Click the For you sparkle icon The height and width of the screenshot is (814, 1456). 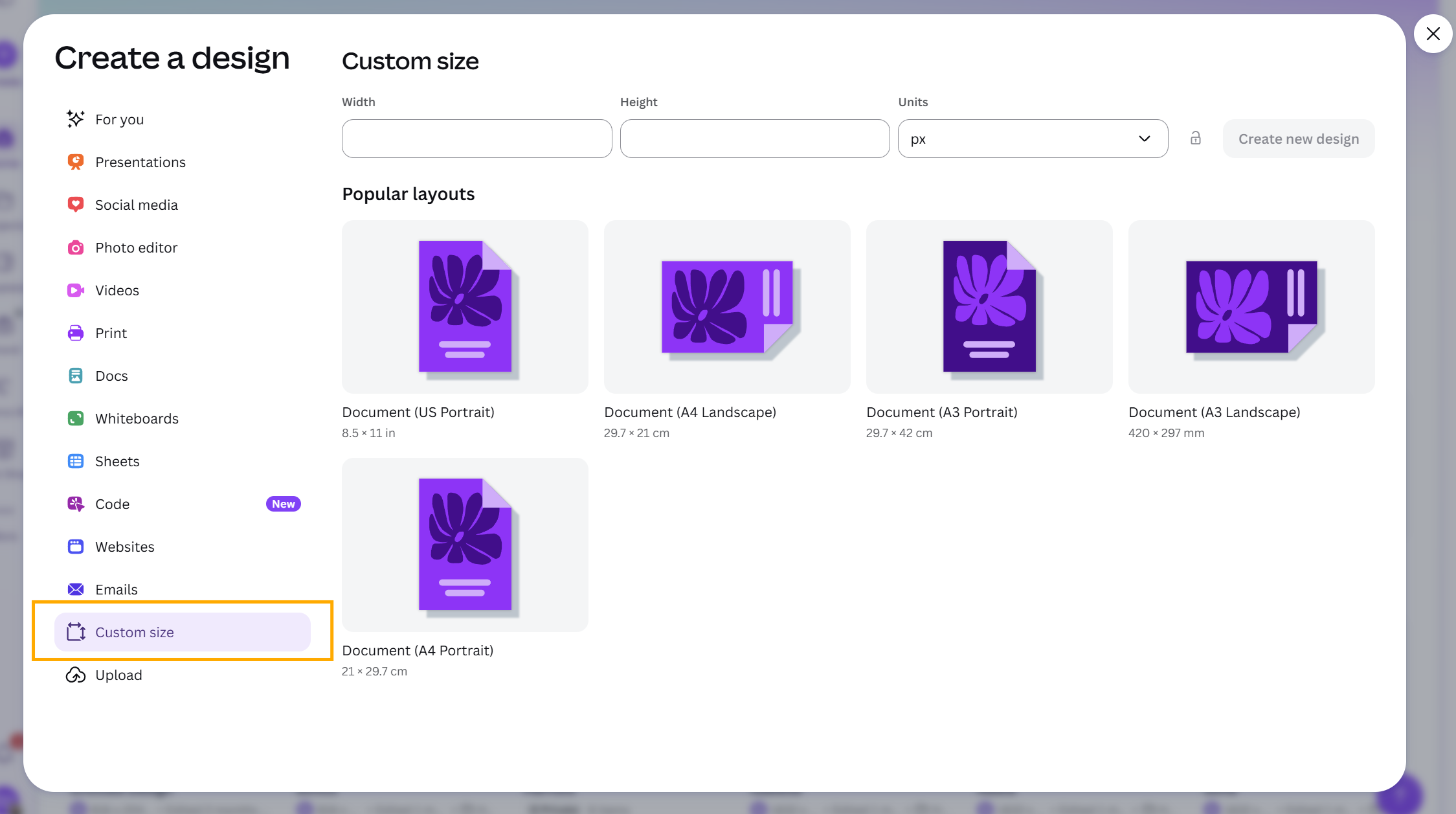point(76,119)
